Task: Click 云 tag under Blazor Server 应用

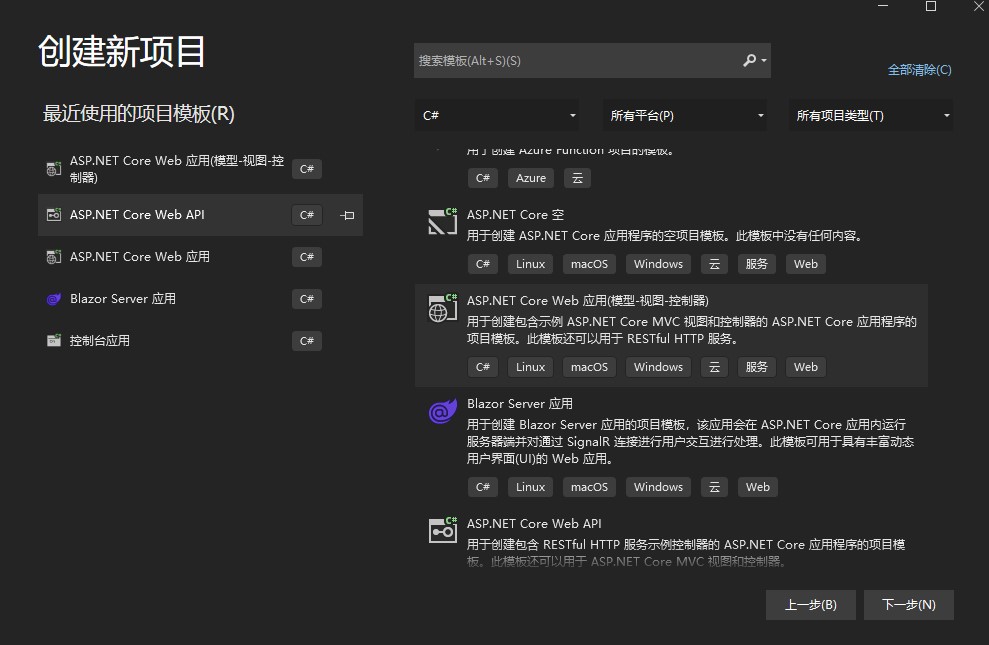Action: (x=714, y=487)
